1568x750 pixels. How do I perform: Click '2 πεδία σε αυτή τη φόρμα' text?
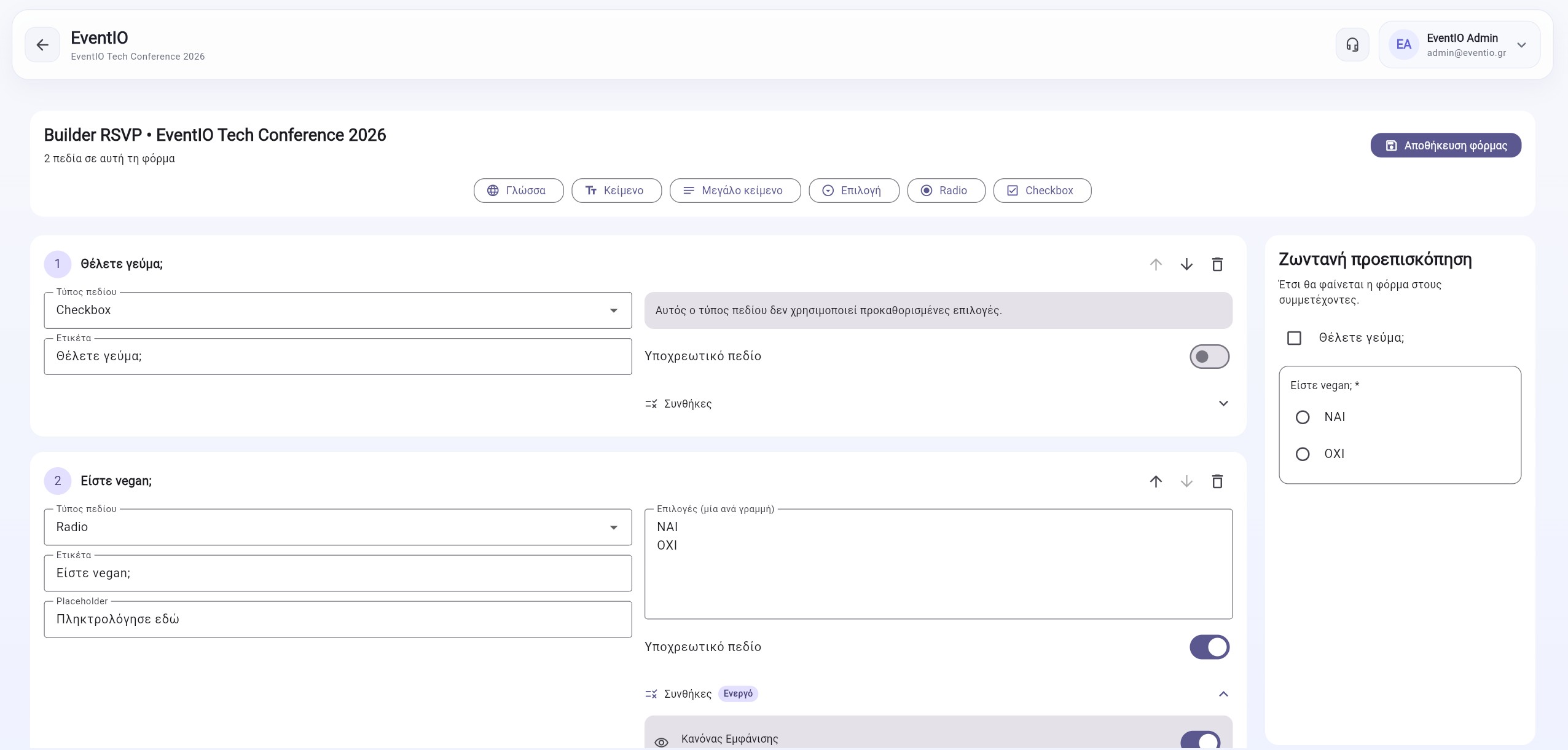[109, 159]
